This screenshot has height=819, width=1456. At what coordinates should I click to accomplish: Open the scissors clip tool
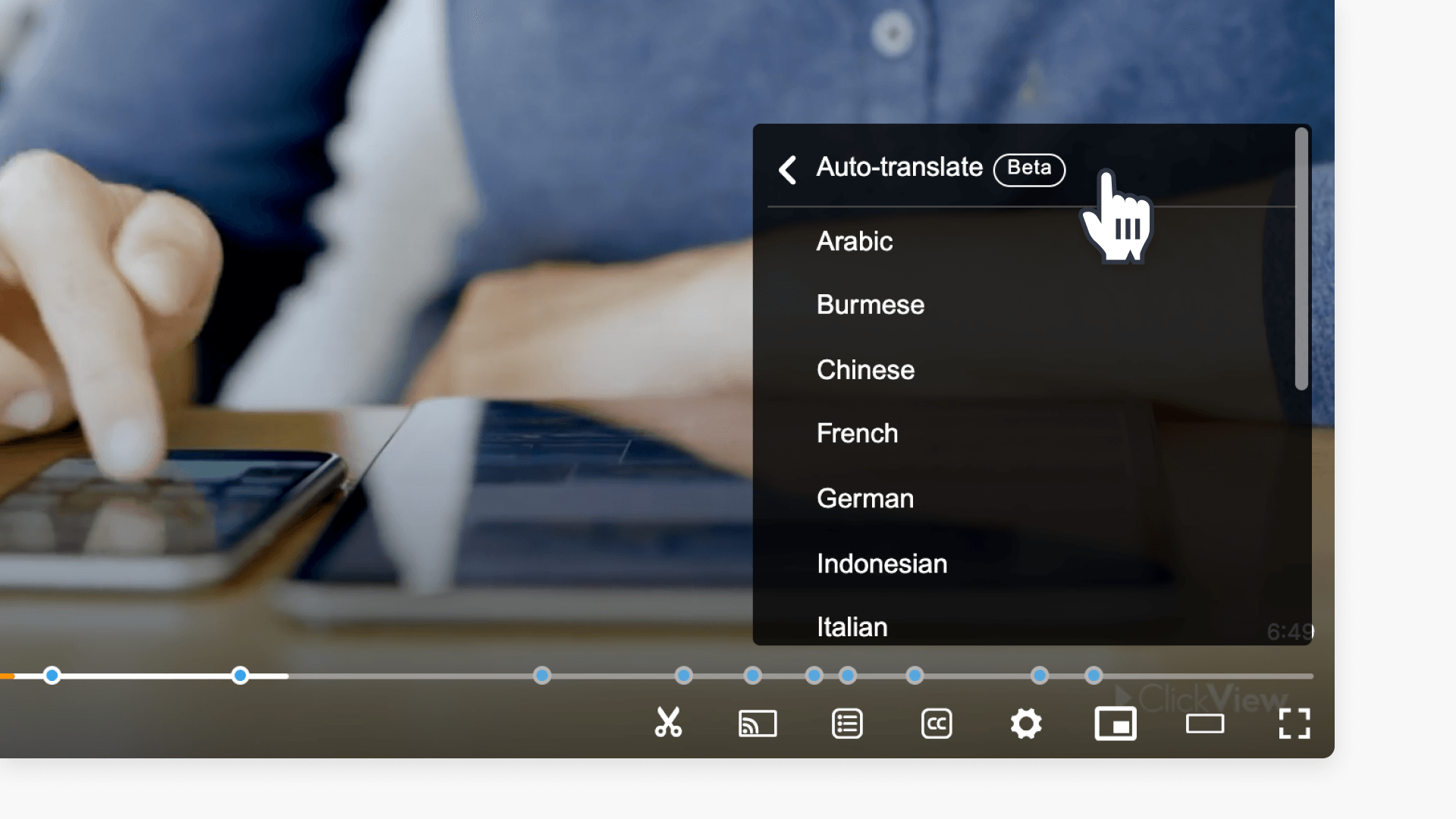click(668, 723)
